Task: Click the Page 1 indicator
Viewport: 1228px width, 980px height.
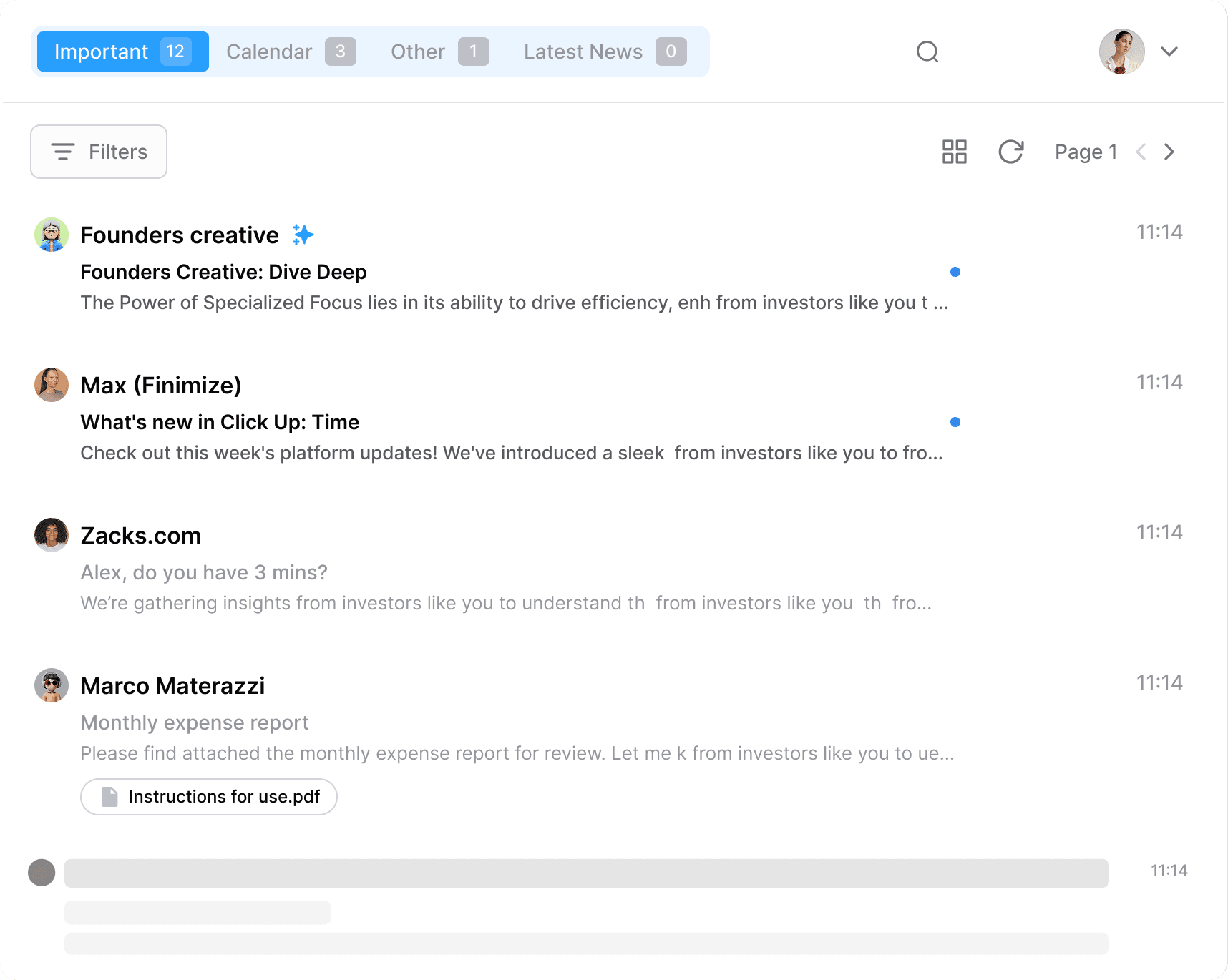Action: [1086, 152]
